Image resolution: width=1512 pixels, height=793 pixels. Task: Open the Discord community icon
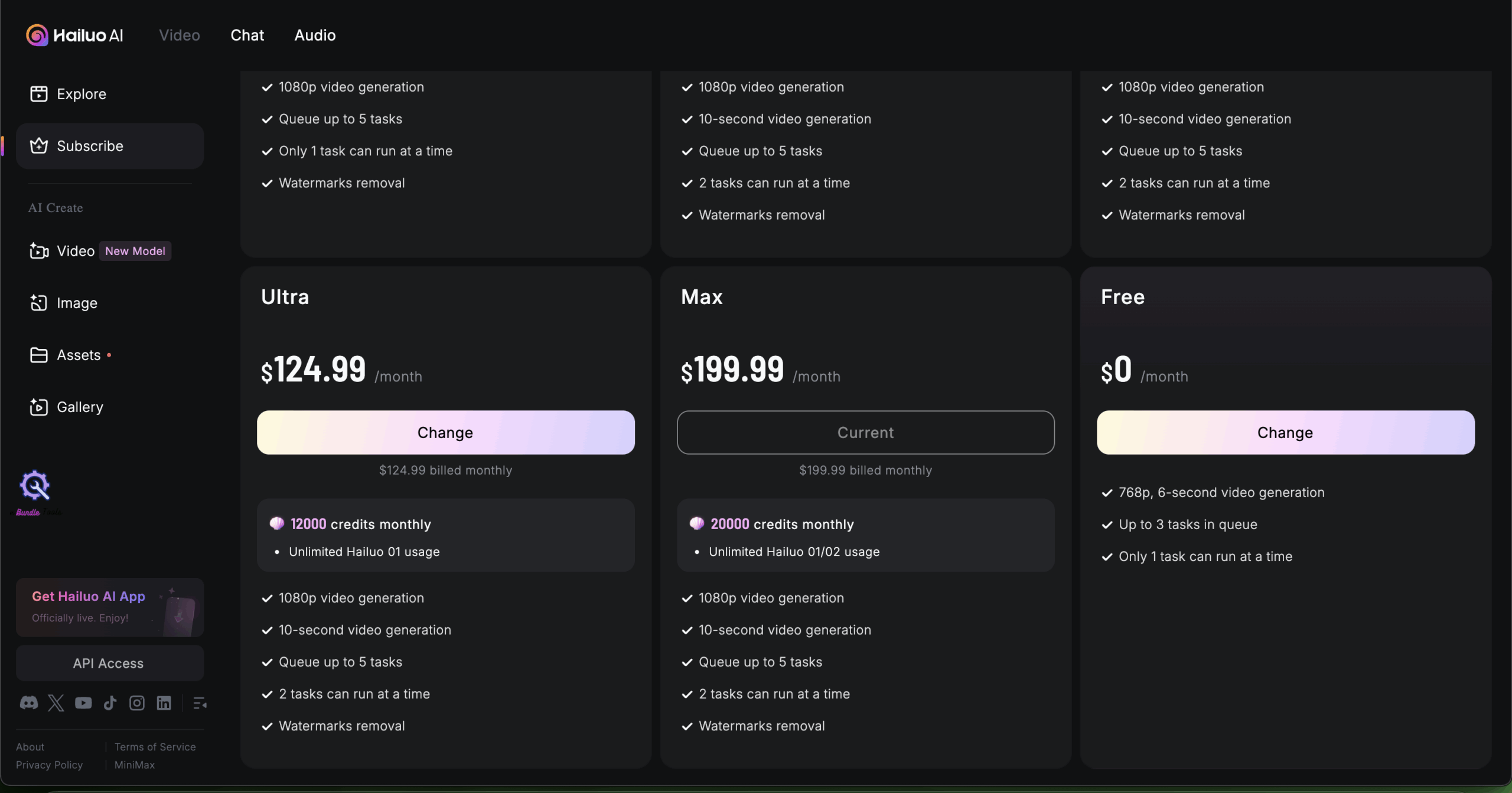(x=29, y=703)
